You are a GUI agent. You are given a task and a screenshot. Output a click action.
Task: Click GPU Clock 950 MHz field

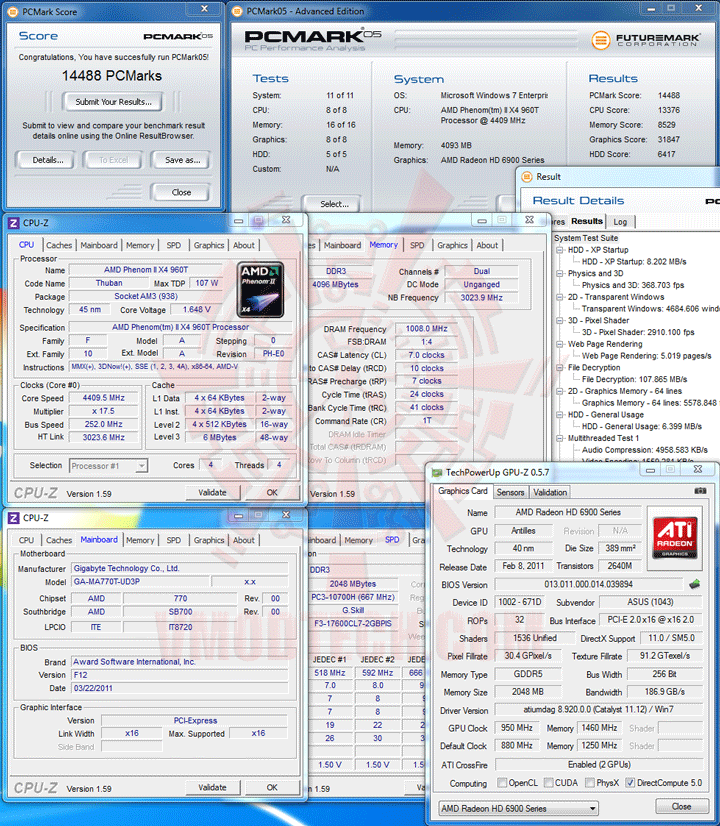[x=517, y=728]
